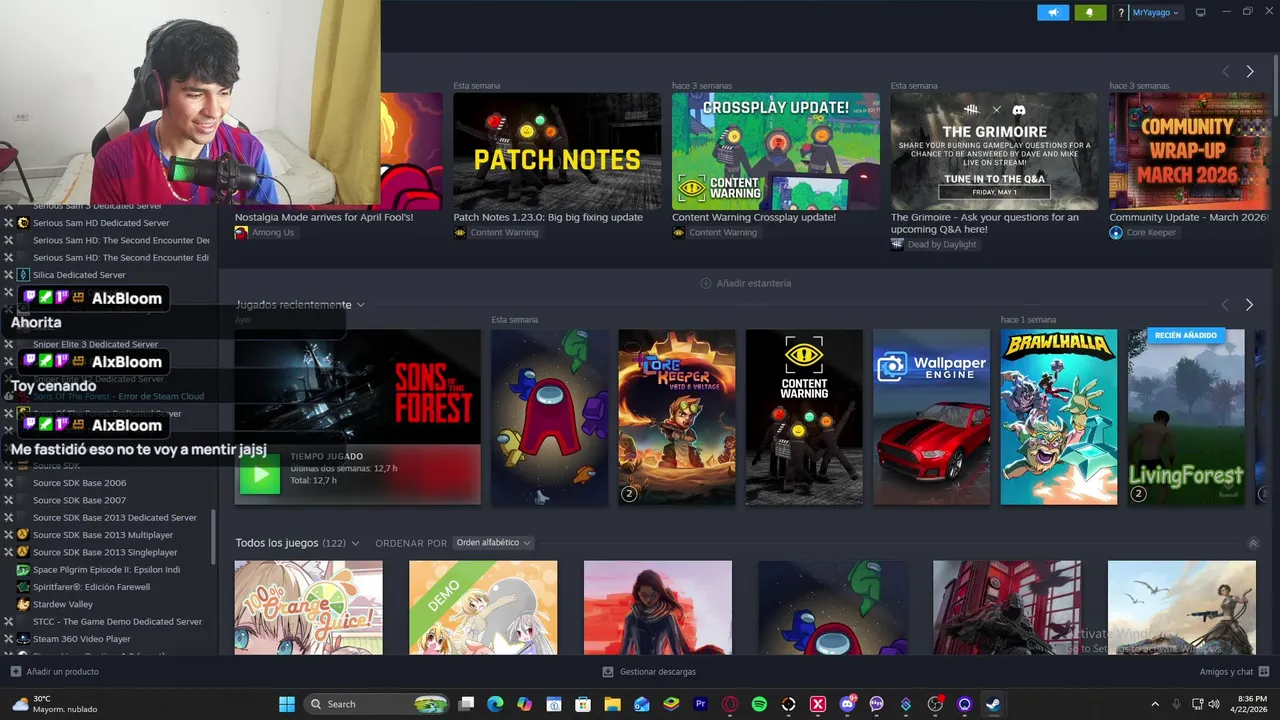The width and height of the screenshot is (1280, 720).
Task: Click the Stardew Valley chicken icon in sidebar
Action: point(23,604)
